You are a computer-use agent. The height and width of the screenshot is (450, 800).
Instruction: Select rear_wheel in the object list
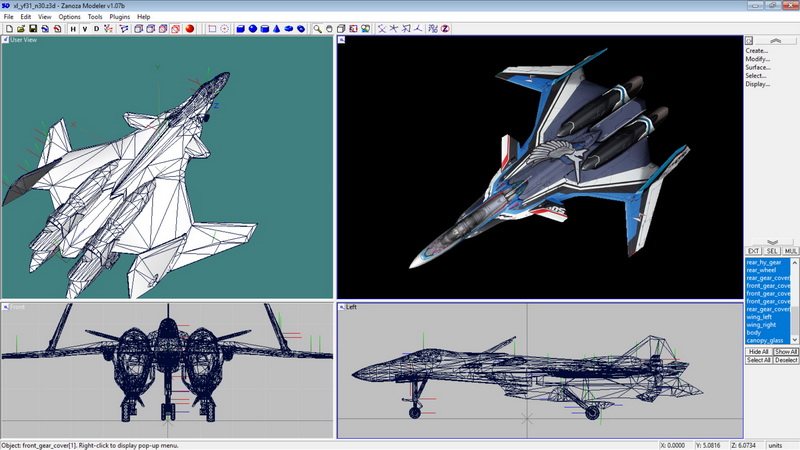point(768,270)
